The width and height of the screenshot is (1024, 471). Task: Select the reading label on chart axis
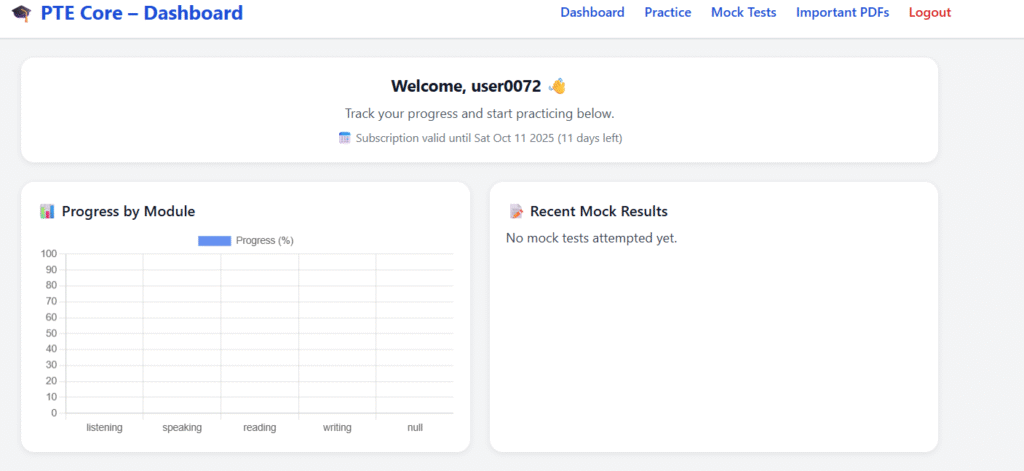[x=259, y=428]
